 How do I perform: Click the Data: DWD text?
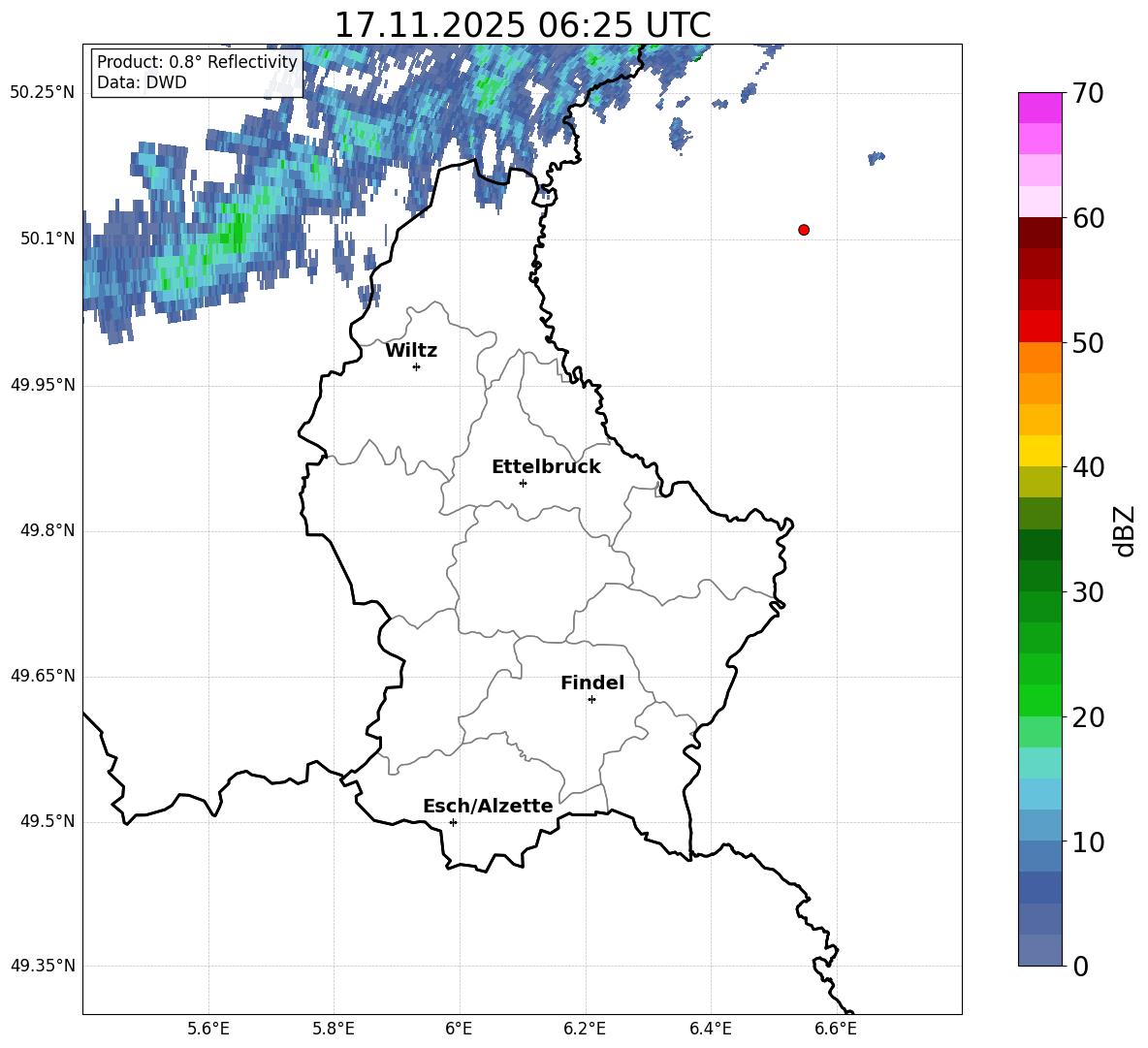(x=142, y=82)
